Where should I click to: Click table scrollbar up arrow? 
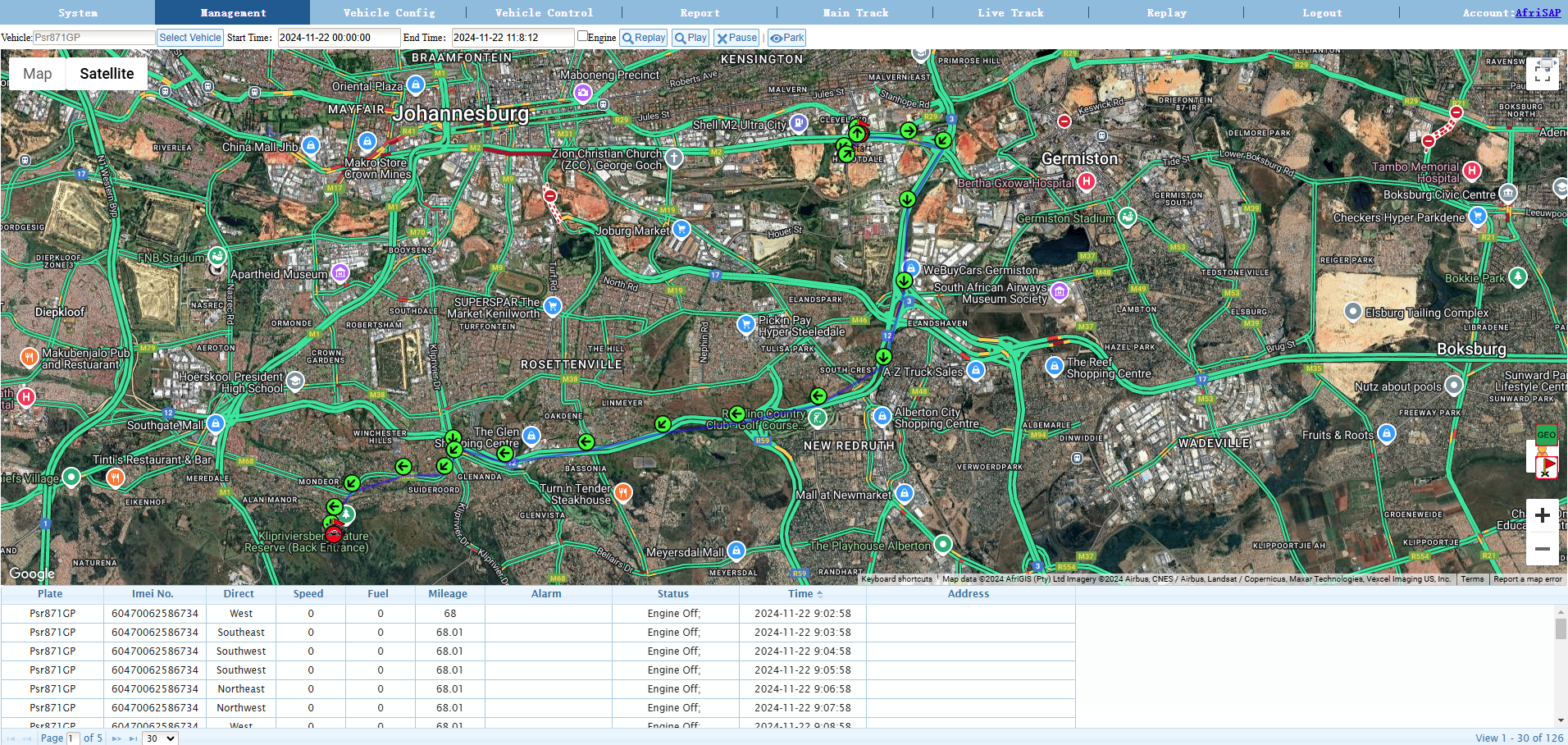coord(1561,611)
